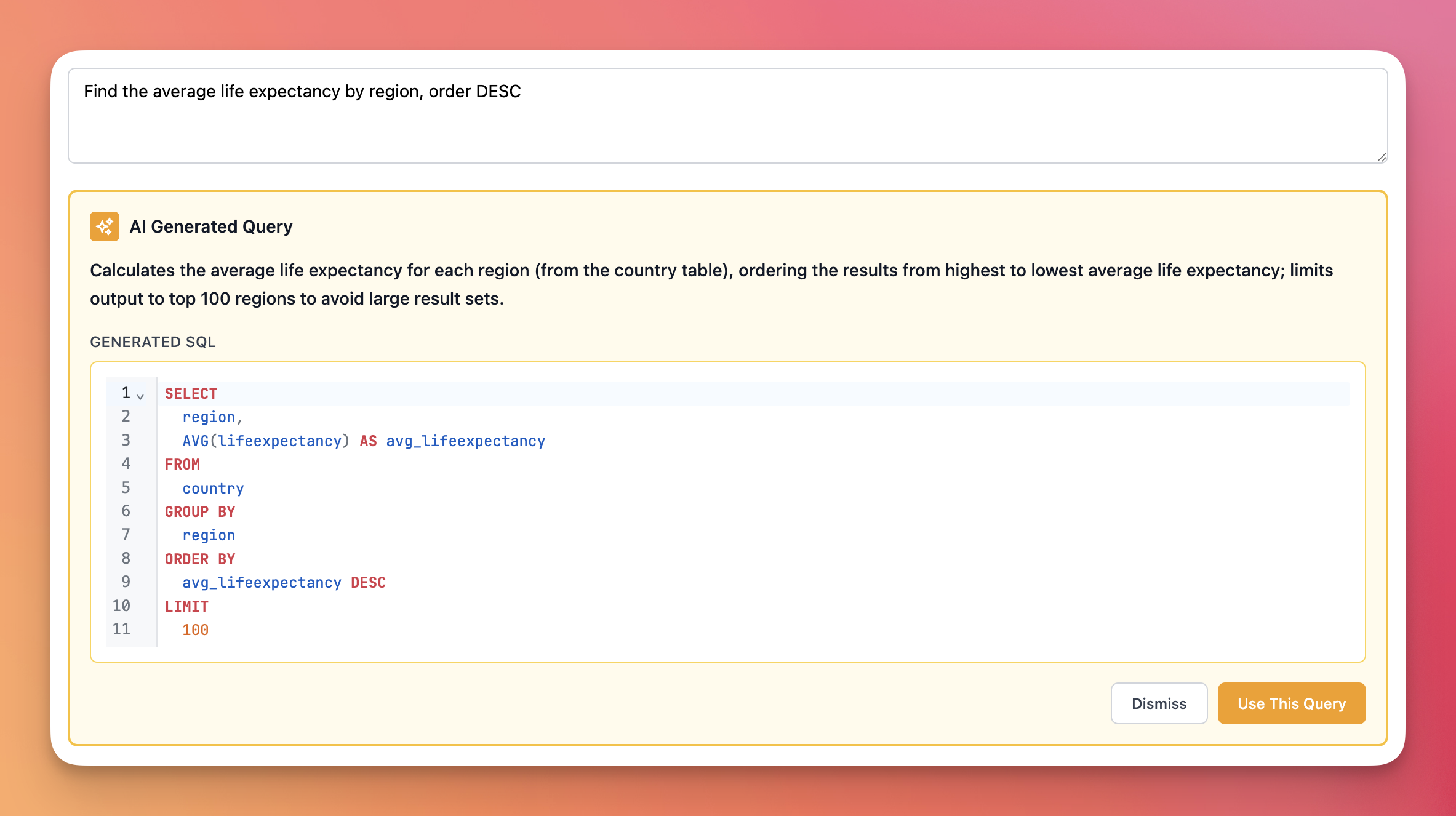Click the country table name in code
1456x816 pixels.
(213, 489)
